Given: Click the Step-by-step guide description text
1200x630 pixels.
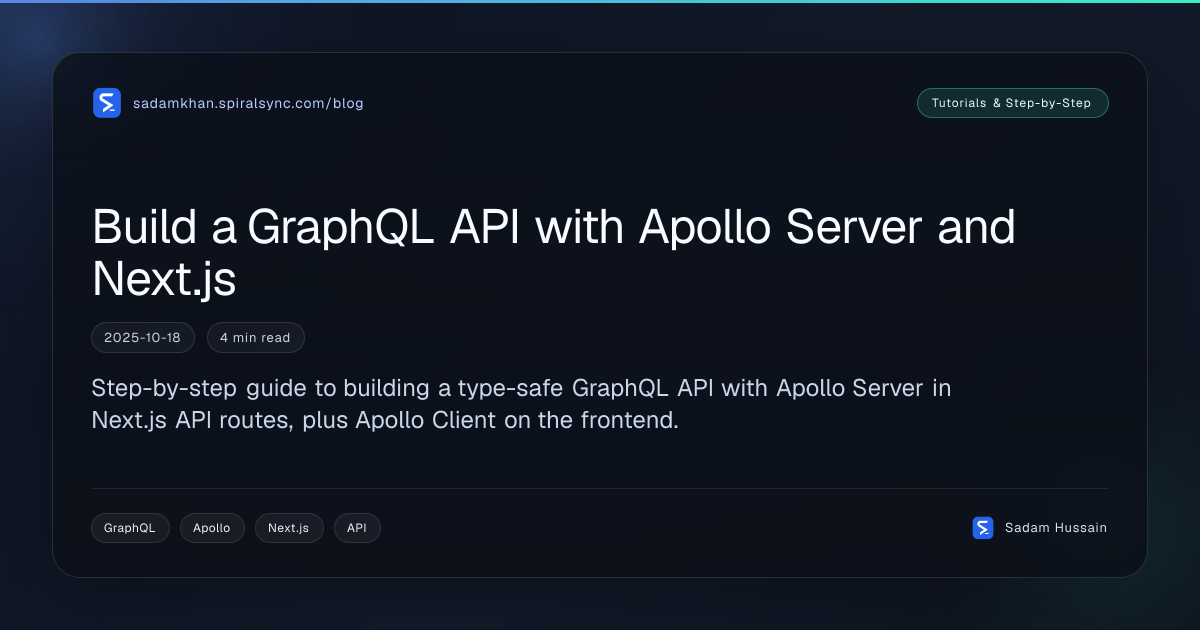Looking at the screenshot, I should pos(521,404).
